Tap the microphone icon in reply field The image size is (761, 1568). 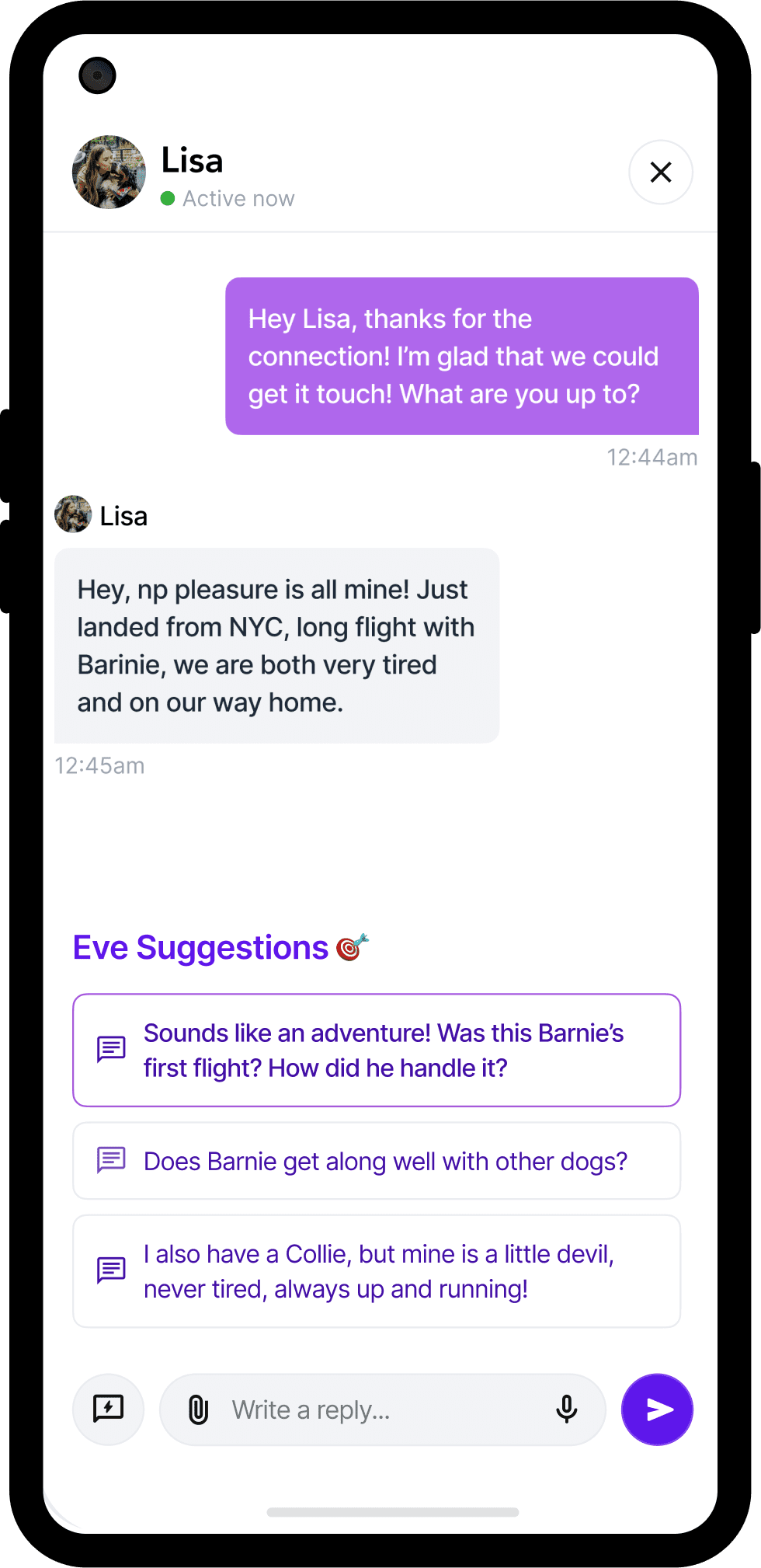pos(567,1409)
